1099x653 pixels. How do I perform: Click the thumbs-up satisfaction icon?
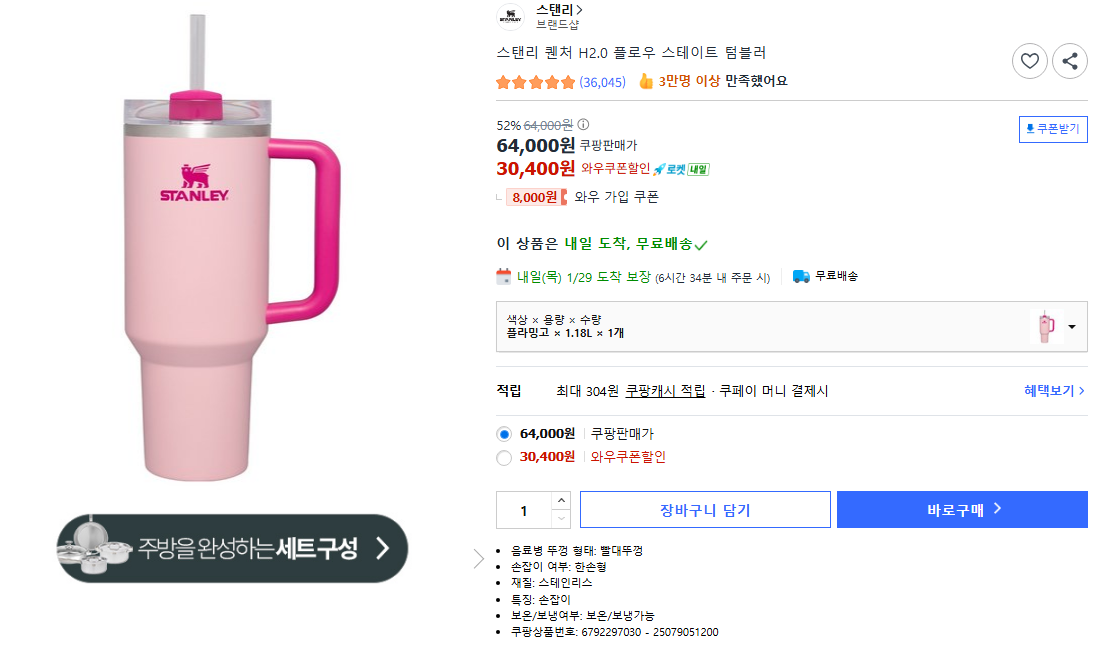(646, 81)
